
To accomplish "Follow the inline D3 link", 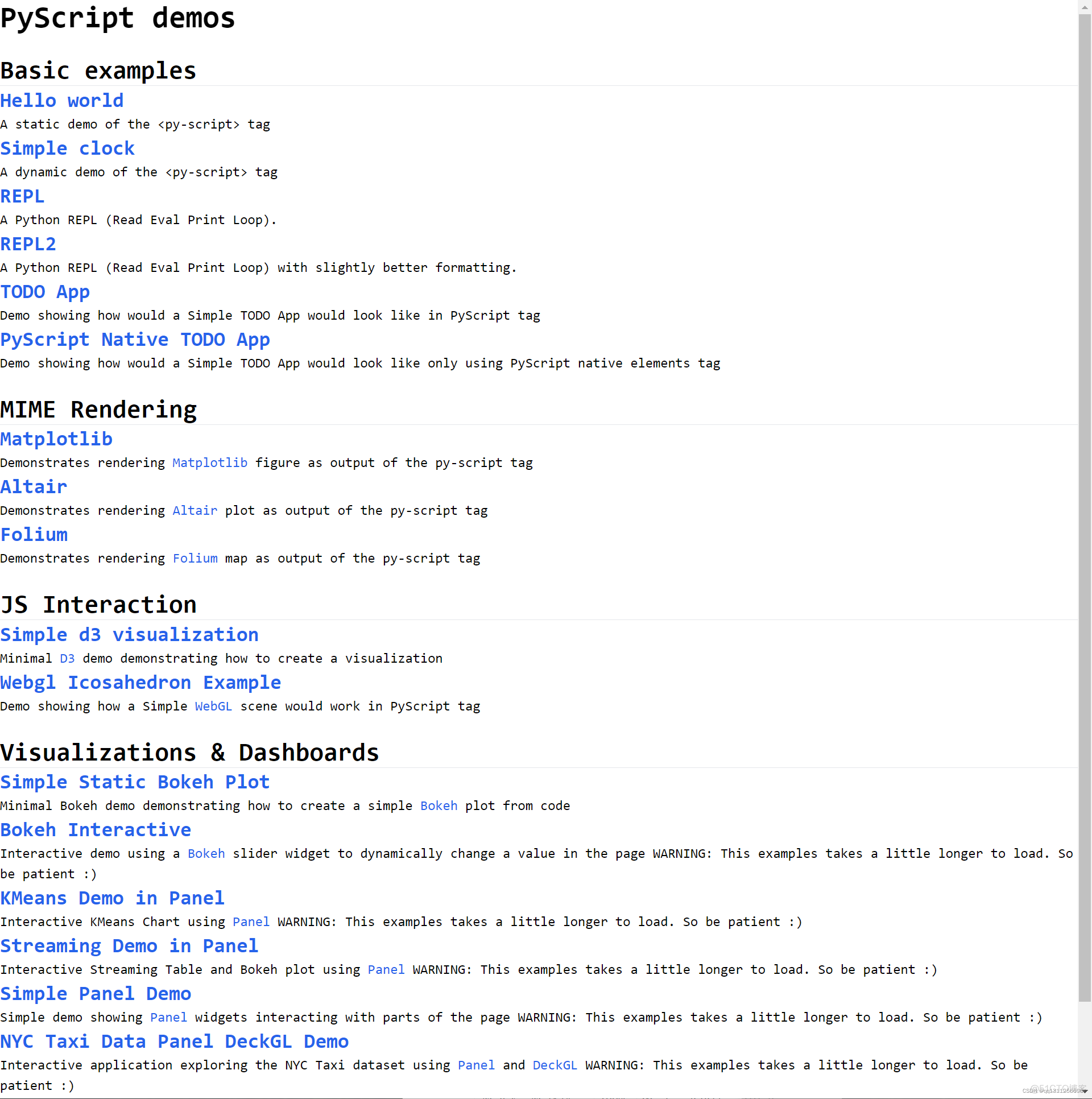I will pos(67,659).
